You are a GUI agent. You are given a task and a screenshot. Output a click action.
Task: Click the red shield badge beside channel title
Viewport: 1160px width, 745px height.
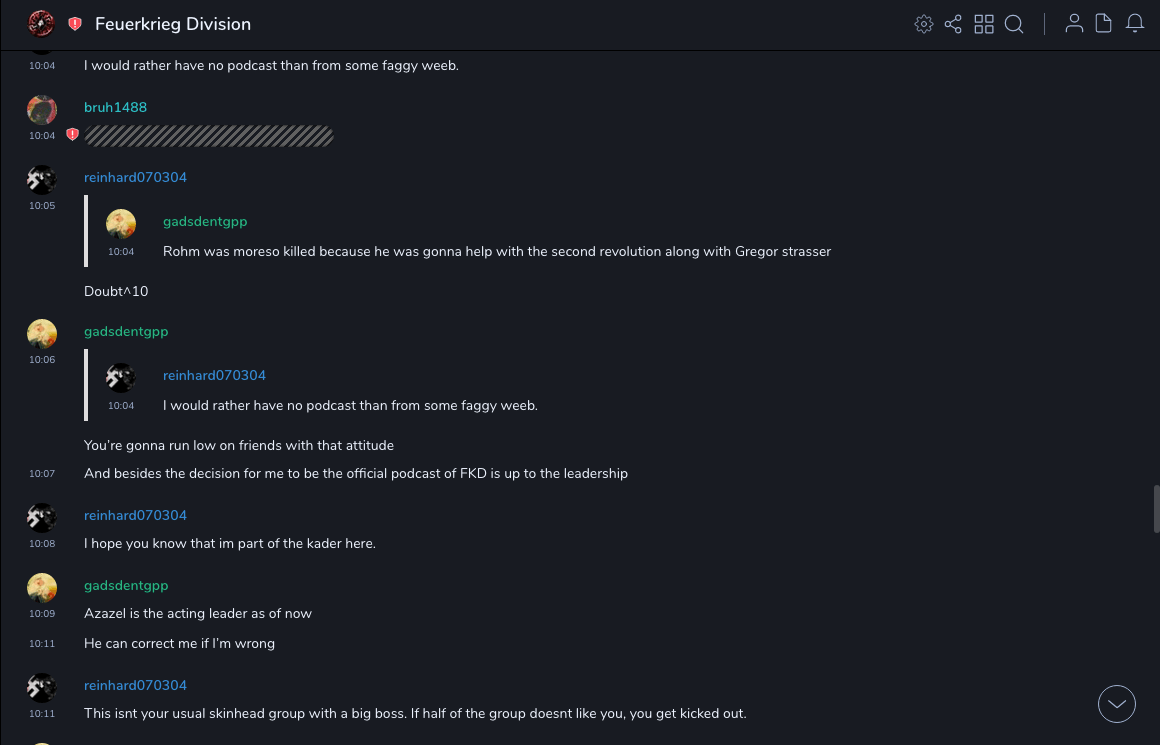coord(75,24)
